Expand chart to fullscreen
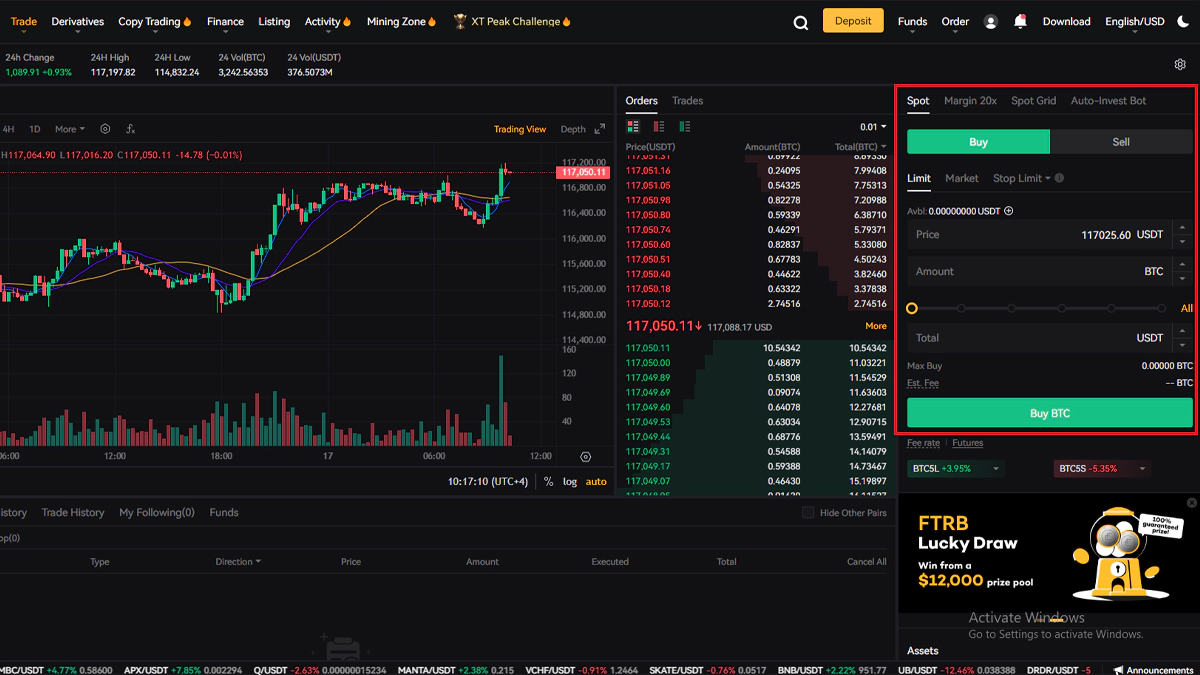 [x=600, y=129]
